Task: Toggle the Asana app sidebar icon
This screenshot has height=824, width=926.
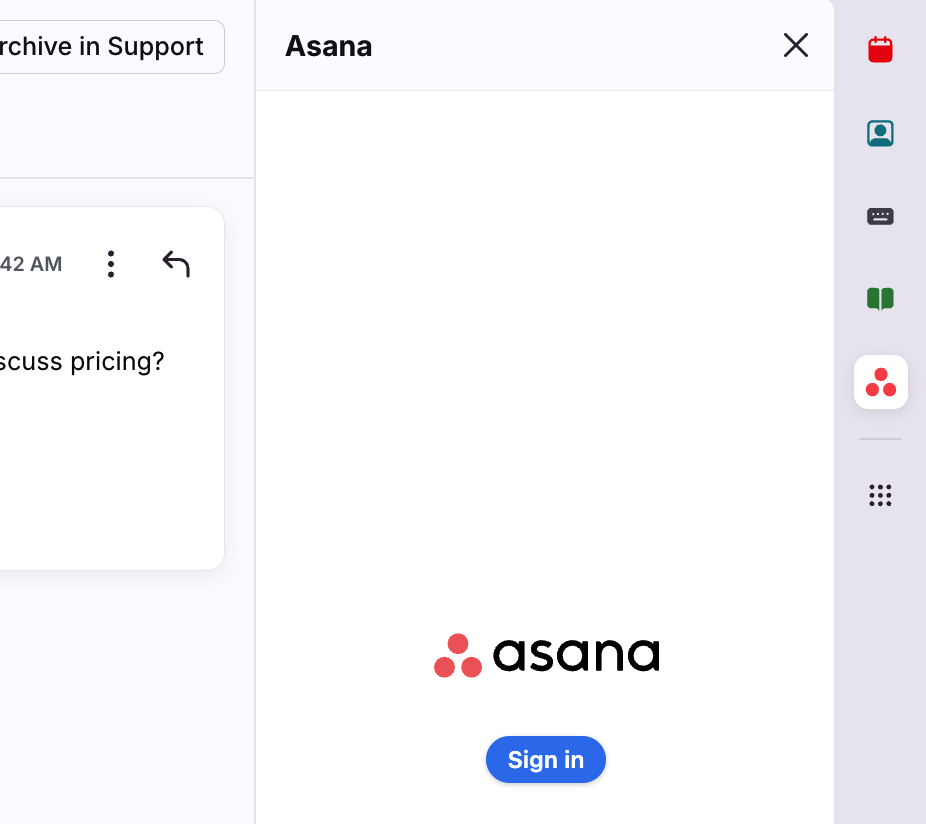Action: (x=880, y=382)
